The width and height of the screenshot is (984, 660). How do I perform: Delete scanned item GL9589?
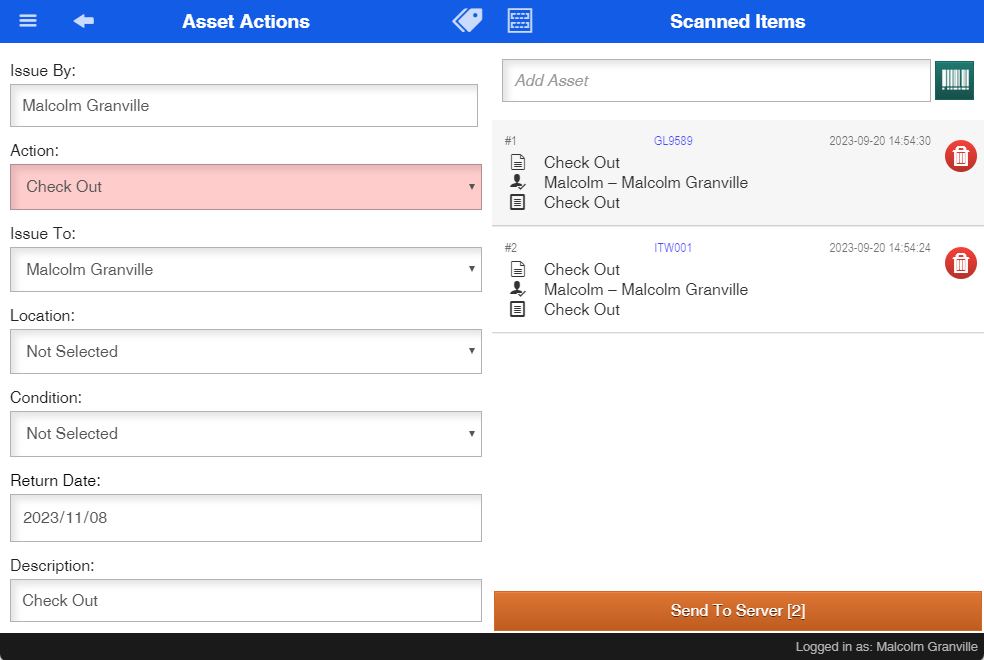click(x=960, y=156)
